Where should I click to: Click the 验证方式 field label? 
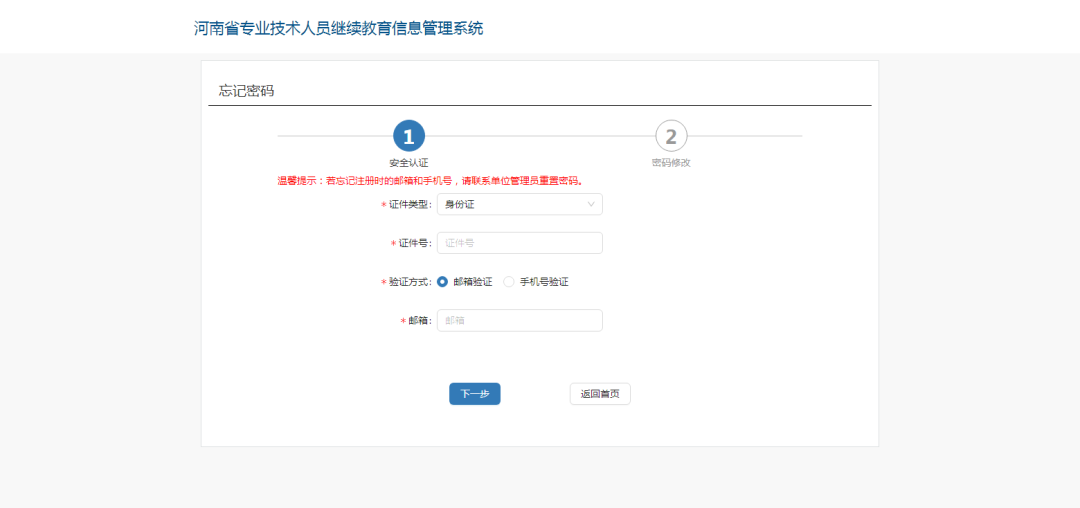point(409,283)
